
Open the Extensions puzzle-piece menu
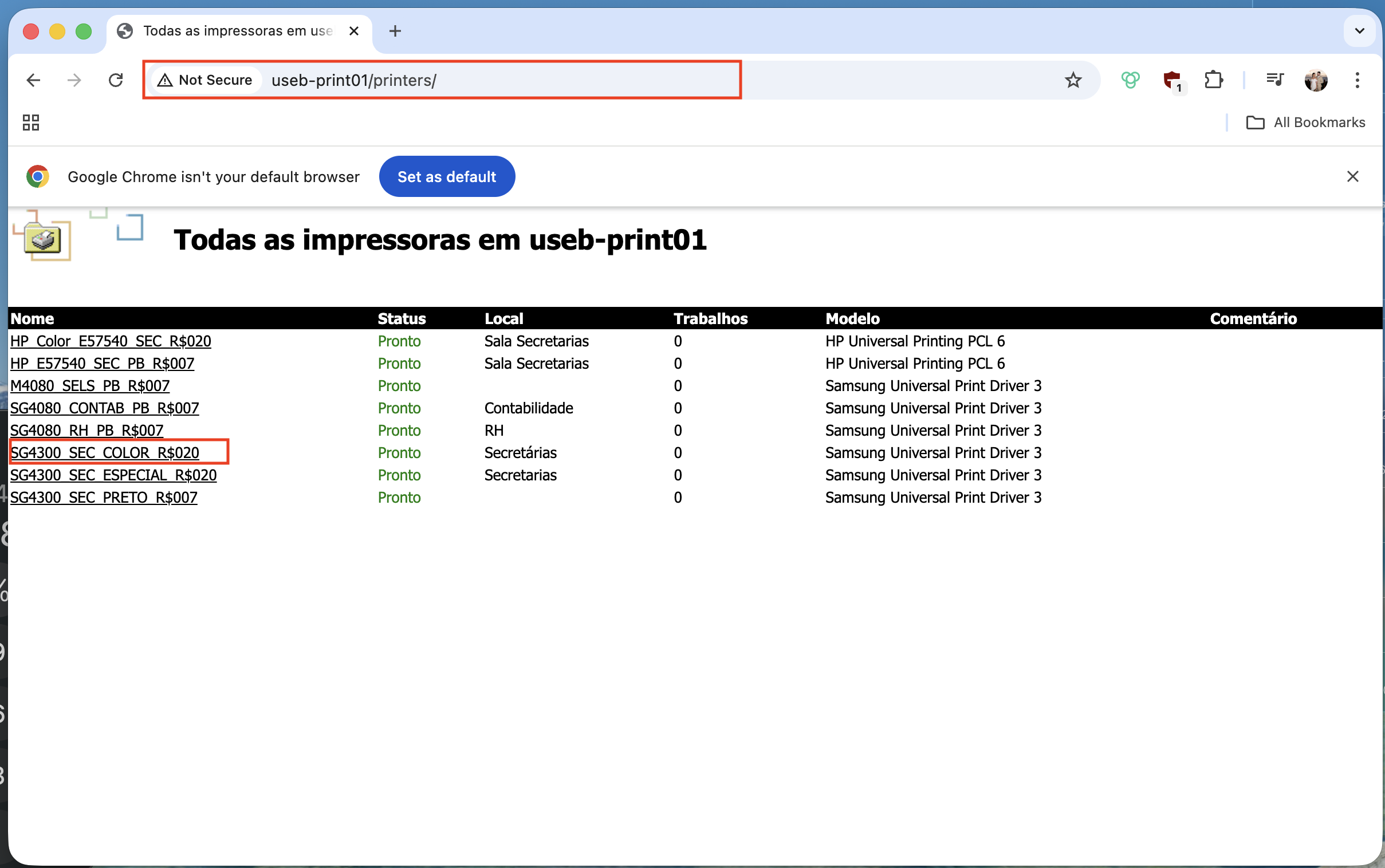pos(1213,80)
